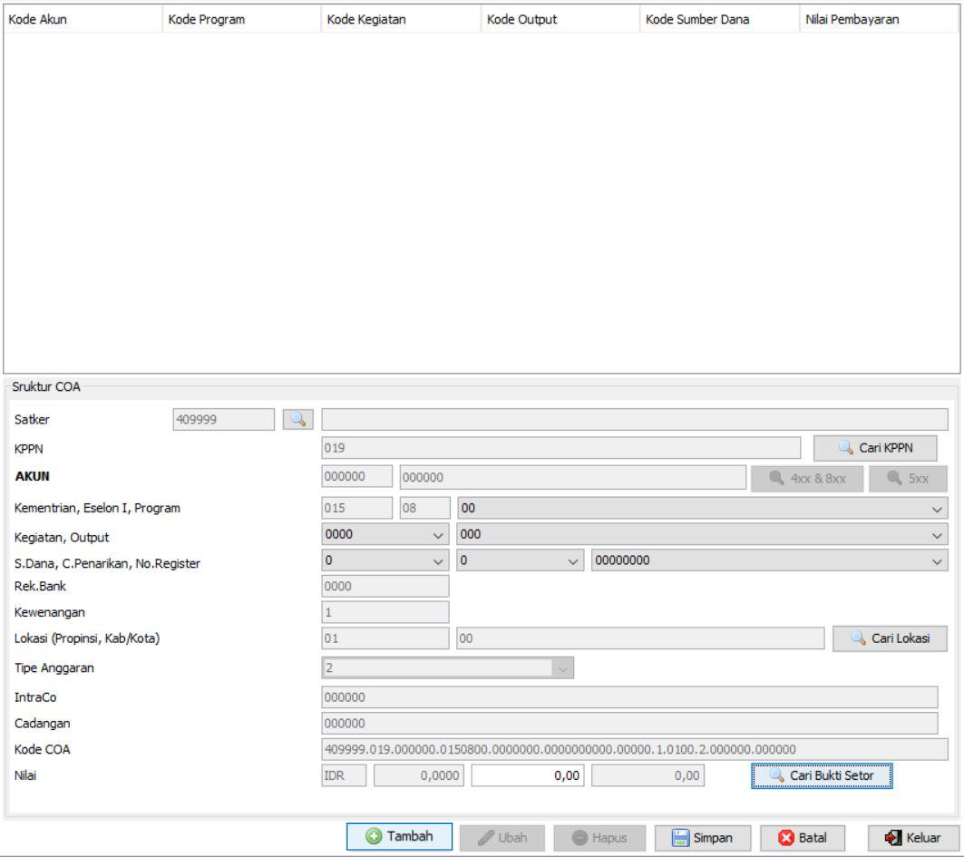The image size is (964, 857).
Task: Open Cari Bukti Setor search
Action: (x=820, y=775)
